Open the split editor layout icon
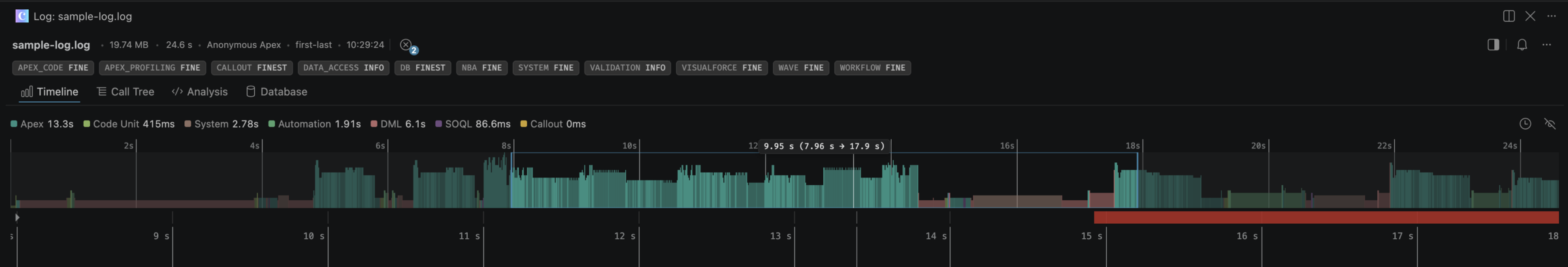Image resolution: width=1568 pixels, height=267 pixels. tap(1509, 16)
